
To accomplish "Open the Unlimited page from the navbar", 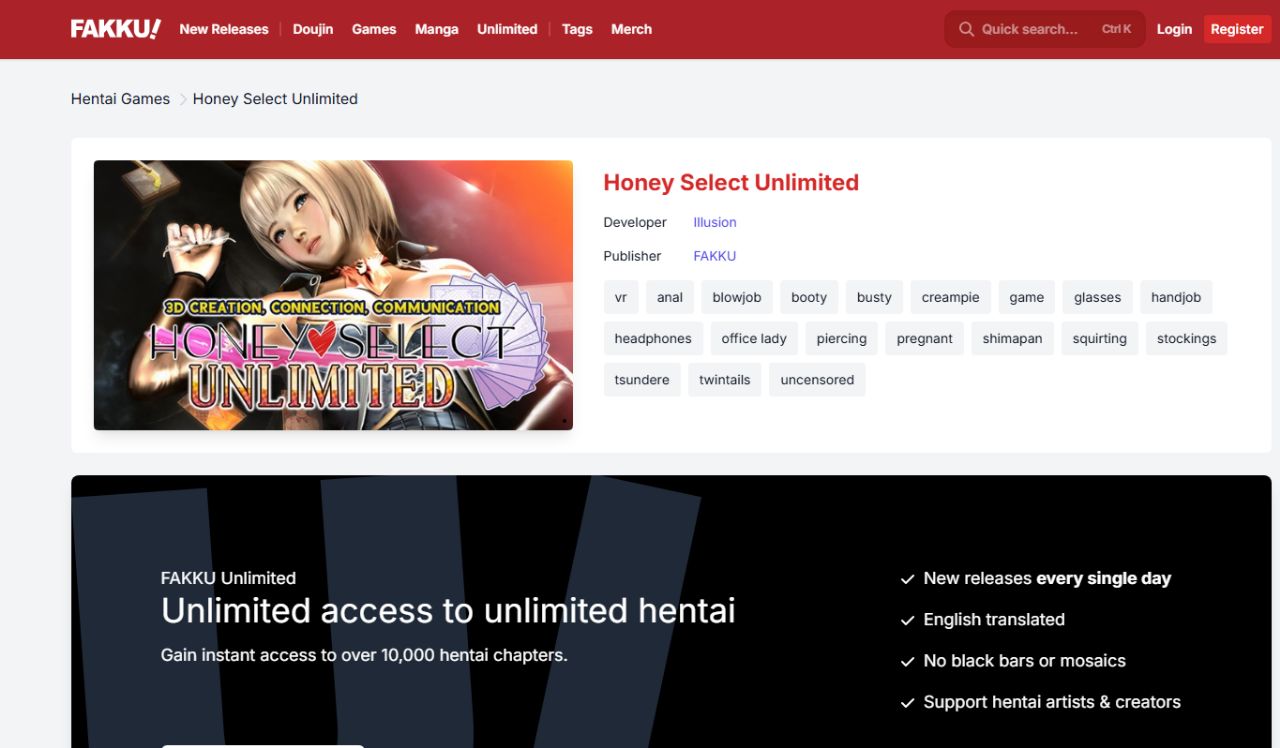I will pos(507,29).
